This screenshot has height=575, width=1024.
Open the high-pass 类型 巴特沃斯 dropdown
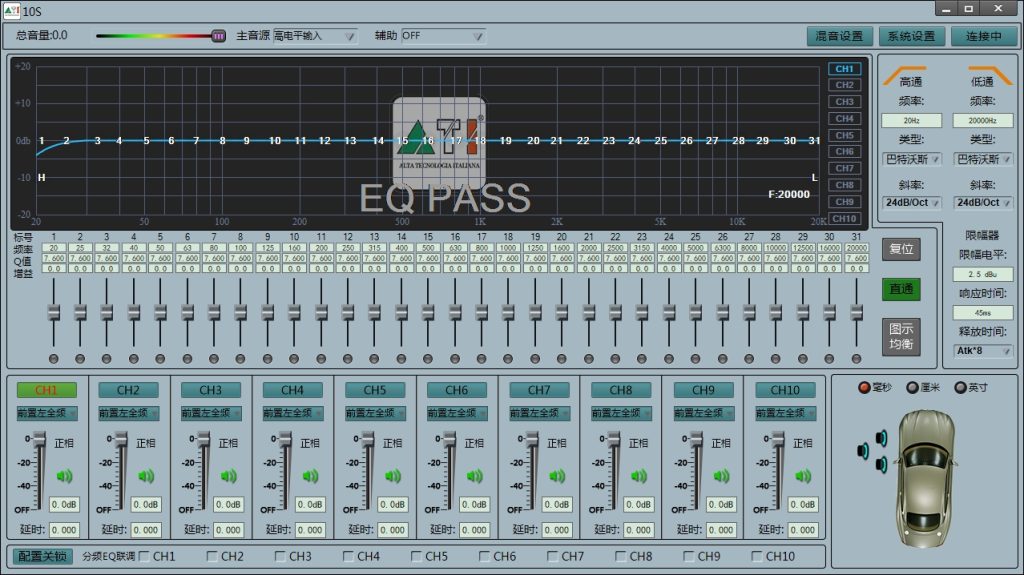click(912, 159)
